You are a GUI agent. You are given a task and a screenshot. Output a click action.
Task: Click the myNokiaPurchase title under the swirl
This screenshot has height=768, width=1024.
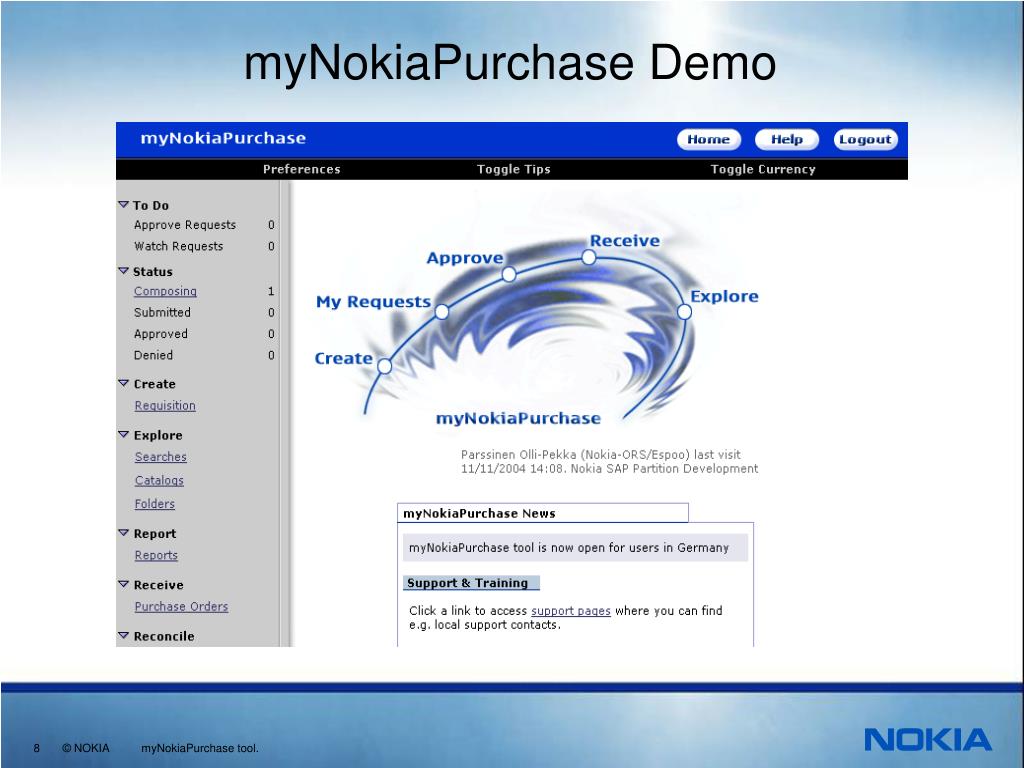(x=518, y=418)
